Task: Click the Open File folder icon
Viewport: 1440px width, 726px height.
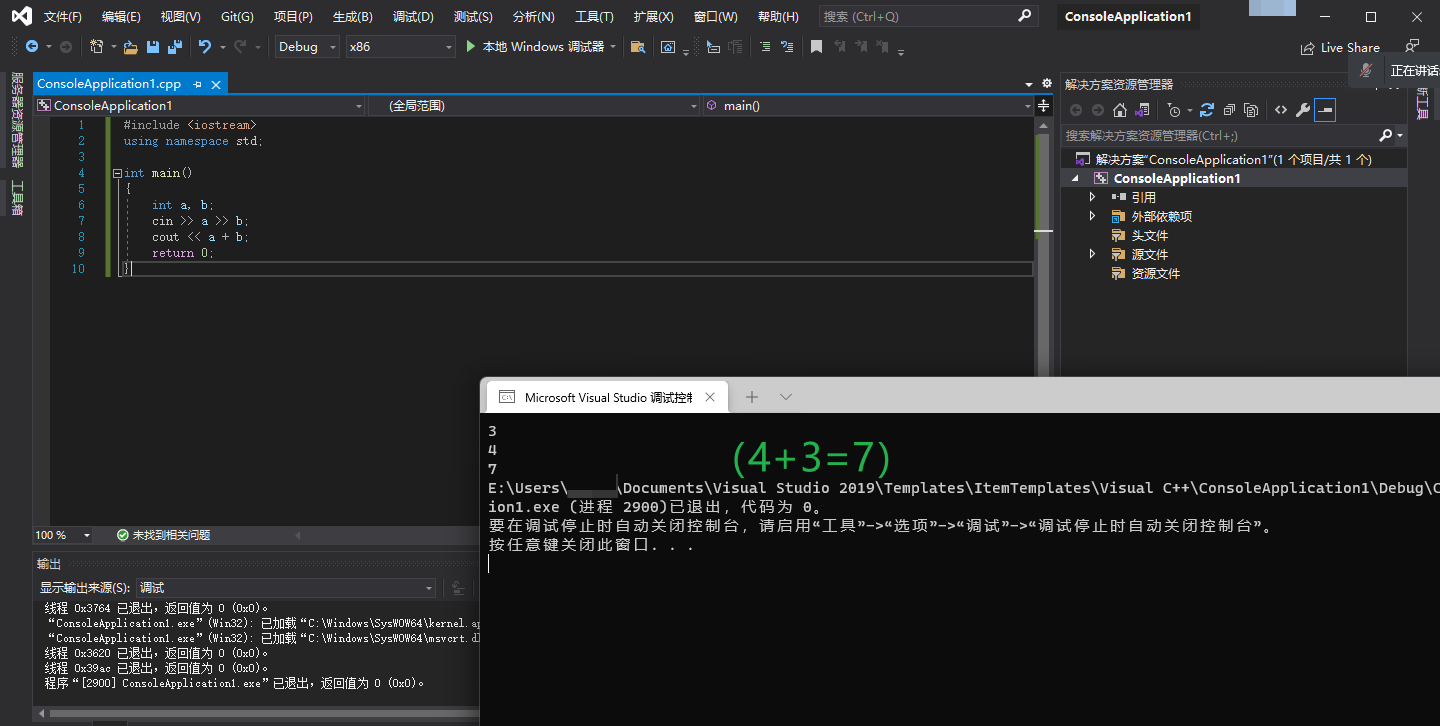Action: tap(130, 47)
